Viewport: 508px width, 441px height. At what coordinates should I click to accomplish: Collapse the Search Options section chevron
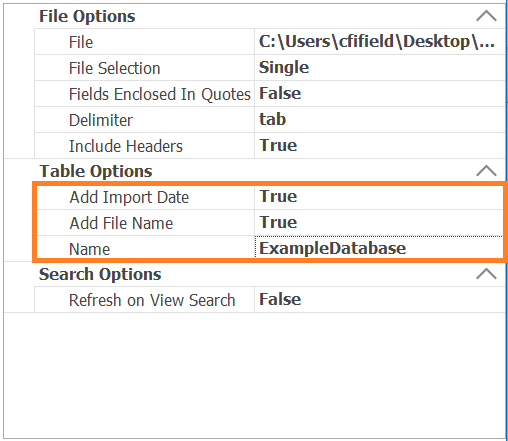[486, 274]
